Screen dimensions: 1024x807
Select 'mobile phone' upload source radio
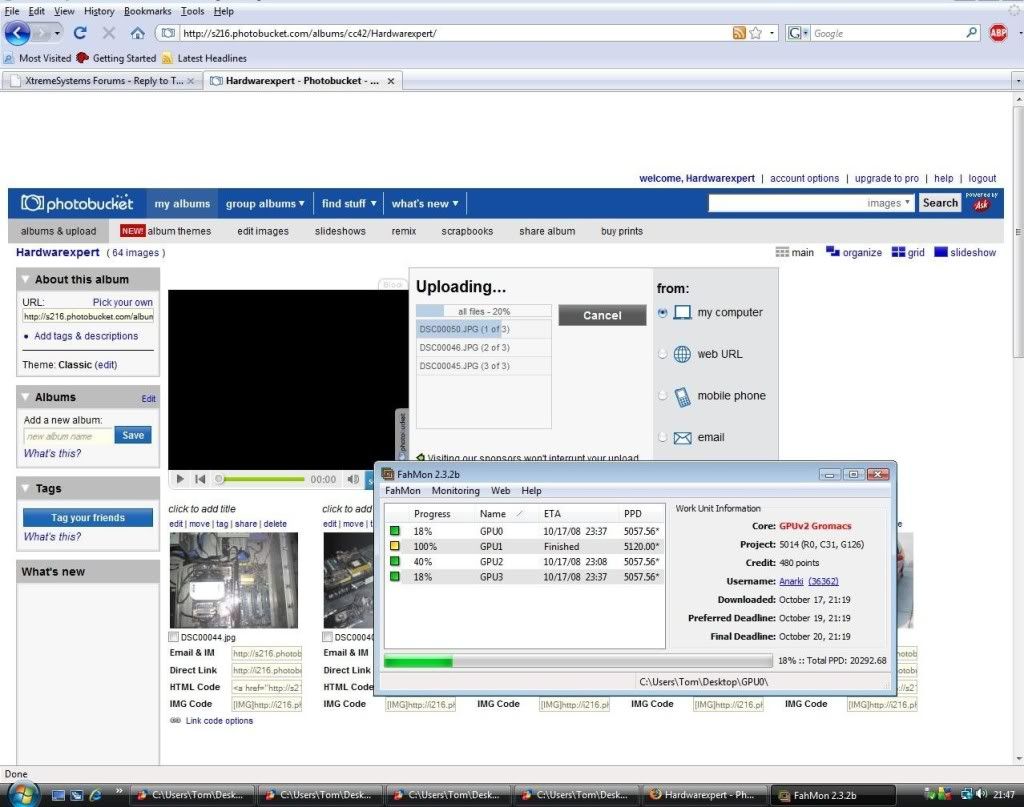coord(662,396)
